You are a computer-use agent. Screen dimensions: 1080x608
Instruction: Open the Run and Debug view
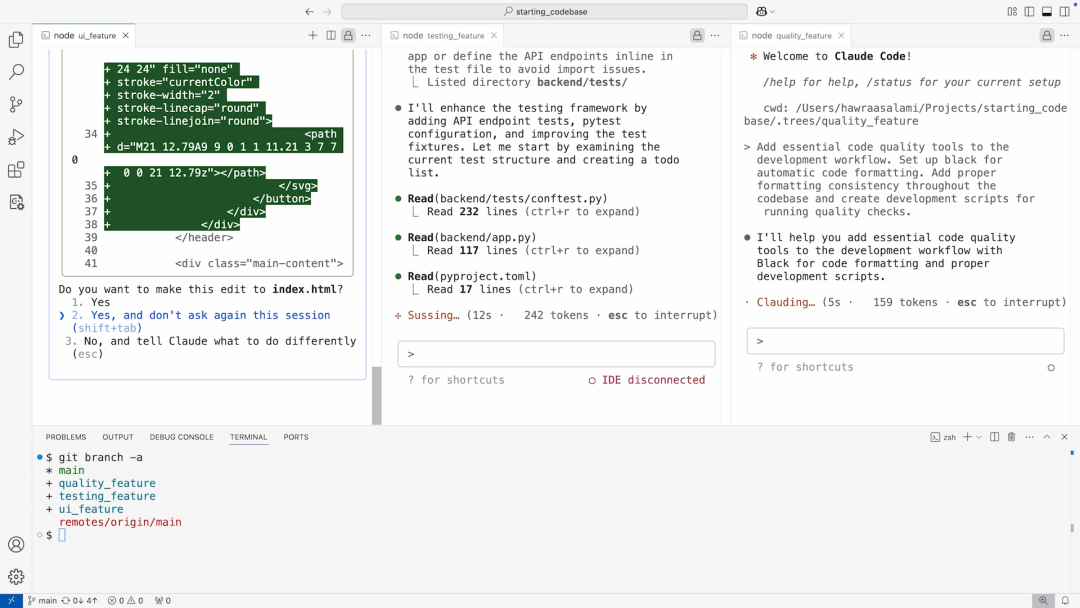coord(16,138)
